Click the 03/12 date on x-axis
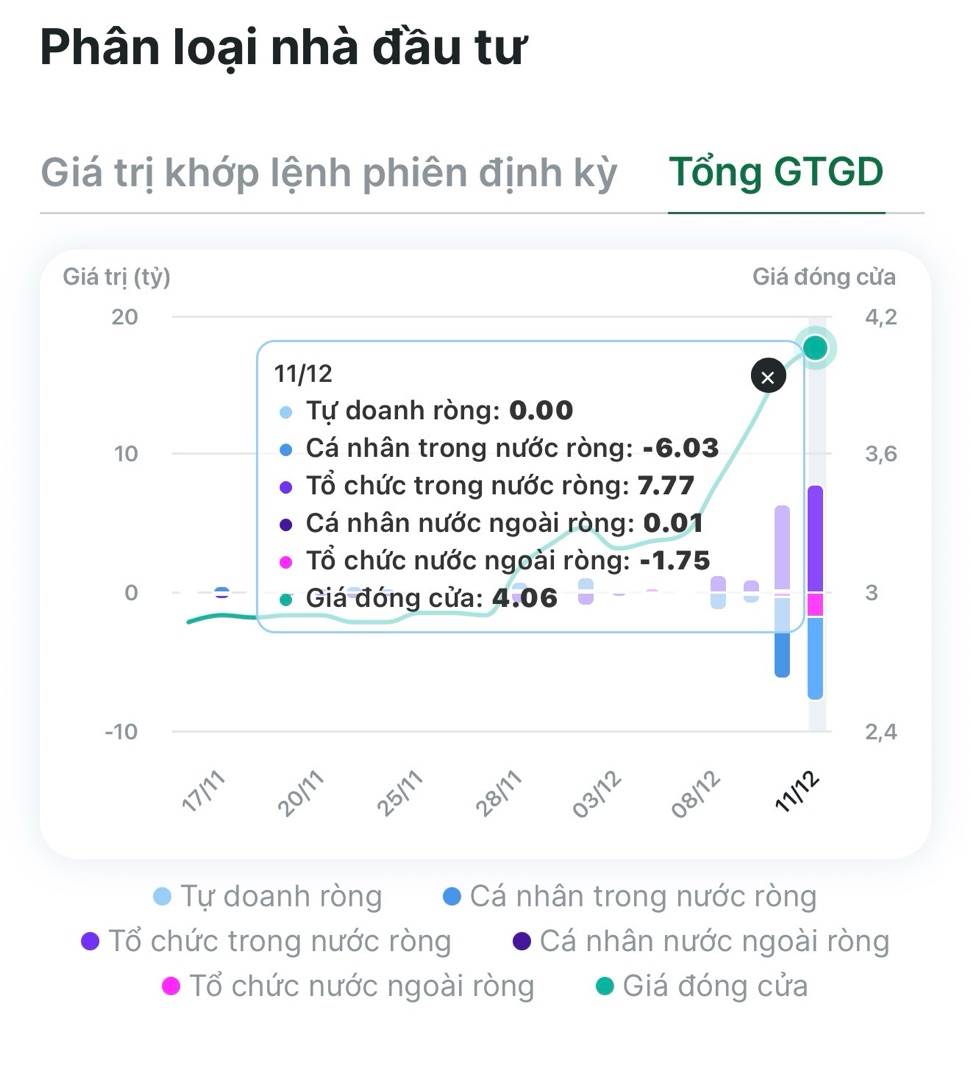The image size is (971, 1080). 598,794
